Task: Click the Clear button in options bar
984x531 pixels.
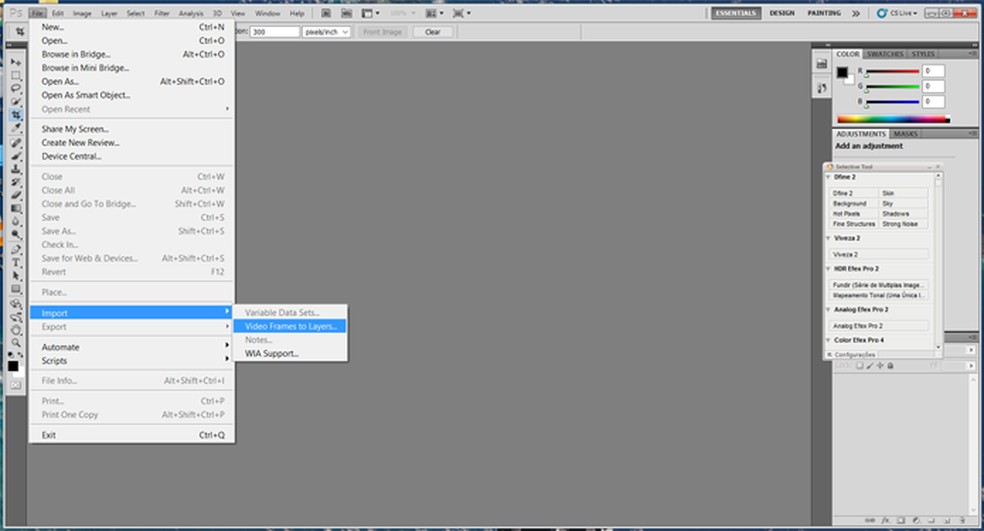Action: (432, 31)
